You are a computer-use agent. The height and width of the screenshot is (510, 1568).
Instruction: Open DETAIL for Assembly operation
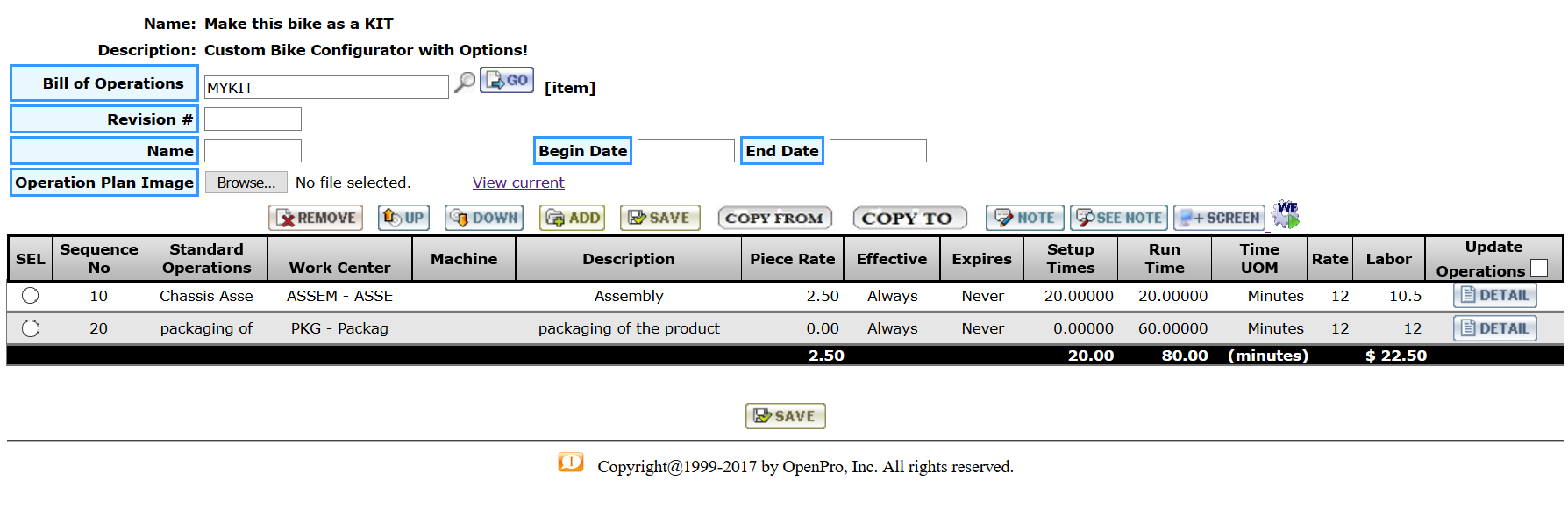[1495, 296]
